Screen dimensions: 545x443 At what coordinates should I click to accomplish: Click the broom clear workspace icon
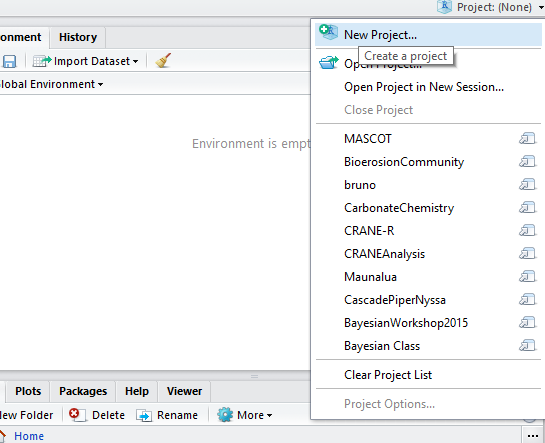pos(163,60)
